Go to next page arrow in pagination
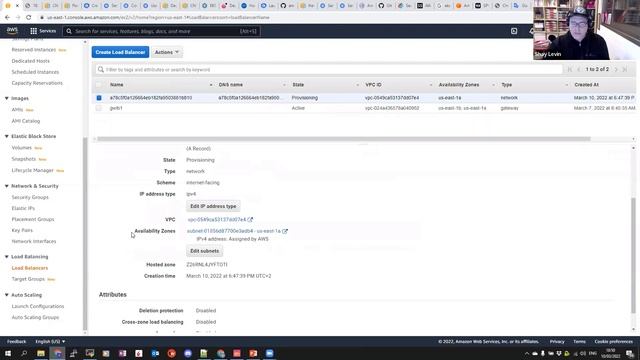The height and width of the screenshot is (360, 640). (616, 69)
